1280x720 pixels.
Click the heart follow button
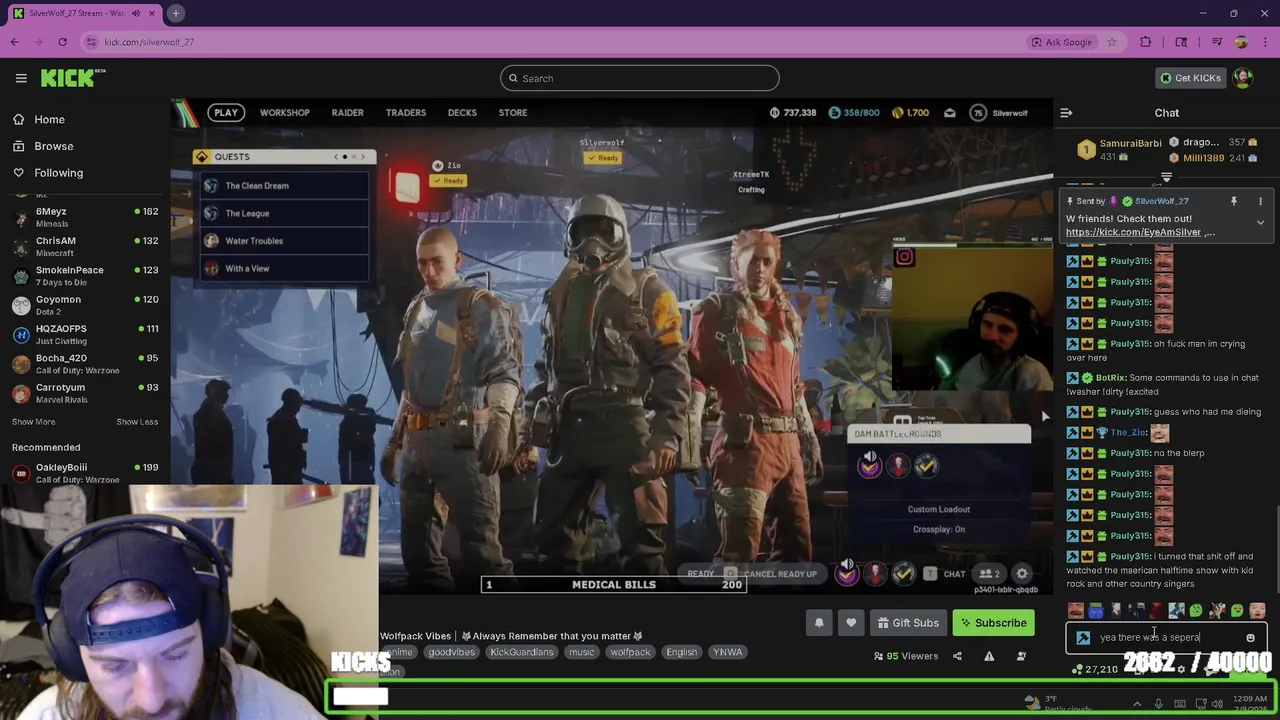coord(851,623)
